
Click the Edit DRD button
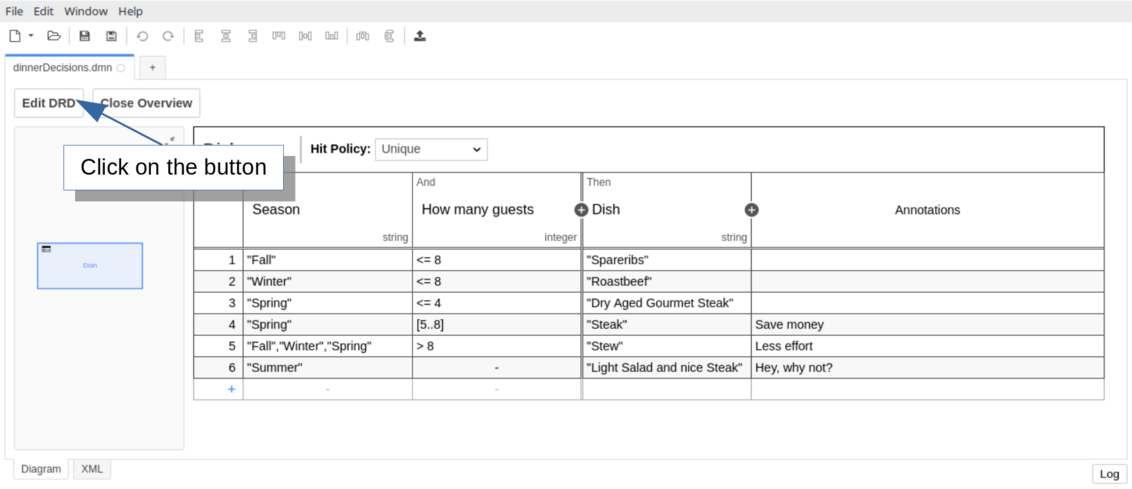point(49,103)
